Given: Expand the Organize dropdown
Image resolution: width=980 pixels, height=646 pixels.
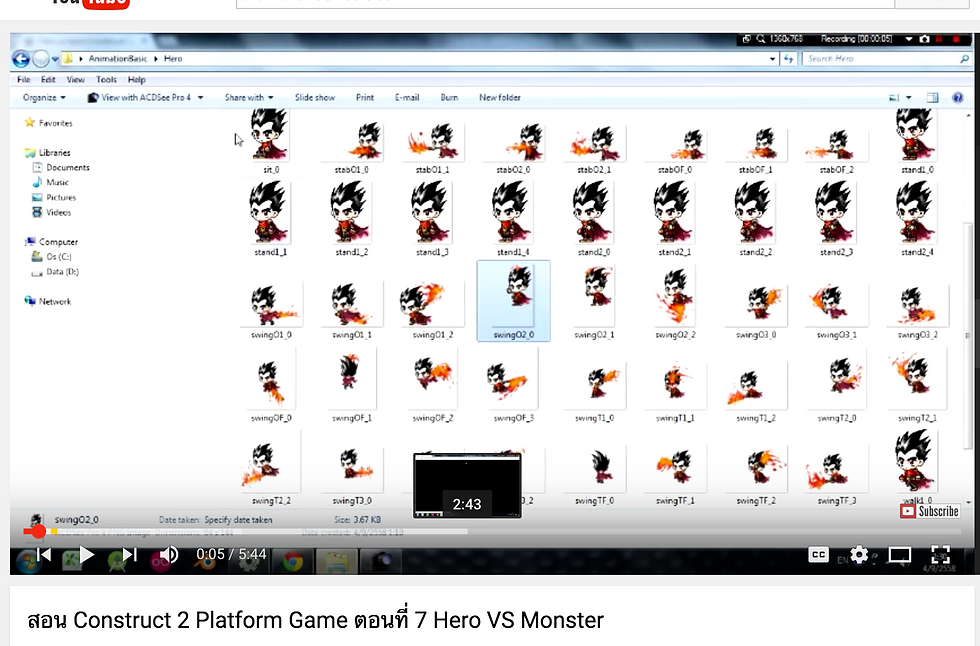Looking at the screenshot, I should (x=44, y=97).
